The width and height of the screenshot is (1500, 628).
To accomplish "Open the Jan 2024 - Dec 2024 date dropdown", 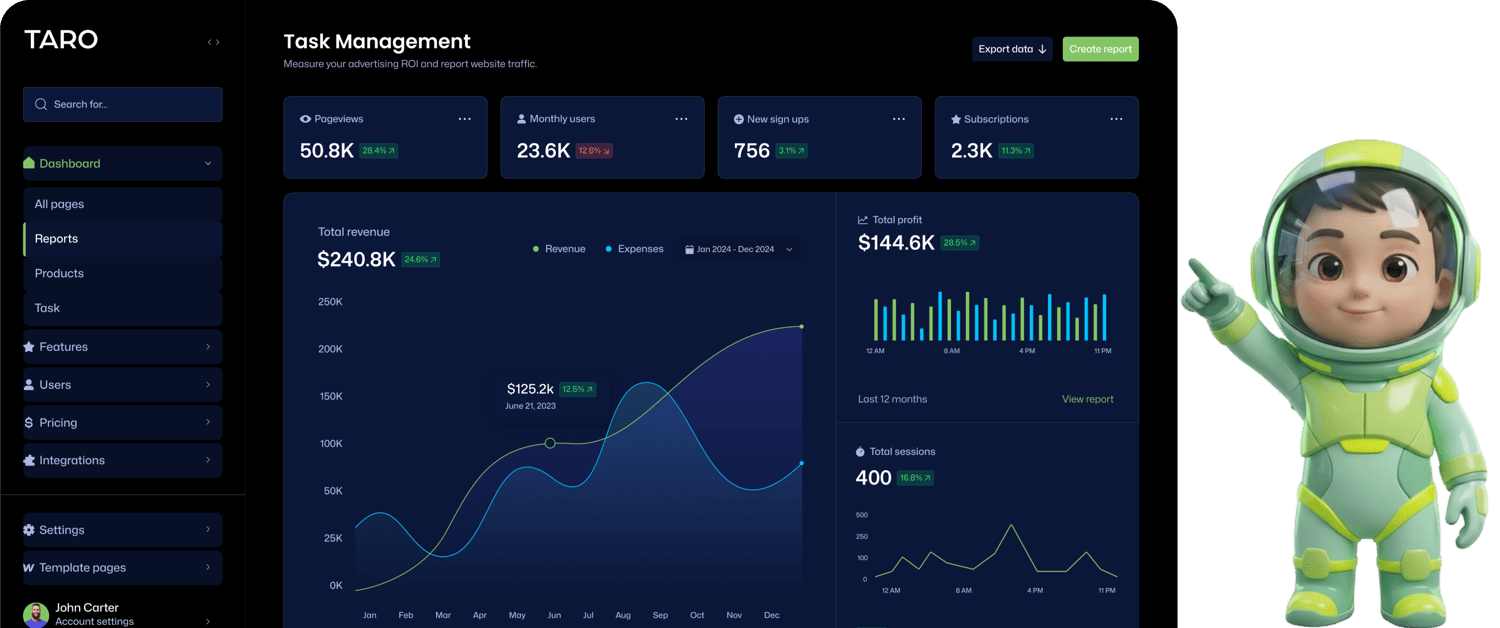I will (790, 250).
